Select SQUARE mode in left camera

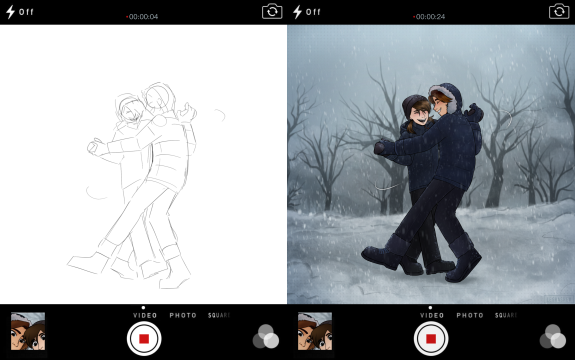[219, 315]
